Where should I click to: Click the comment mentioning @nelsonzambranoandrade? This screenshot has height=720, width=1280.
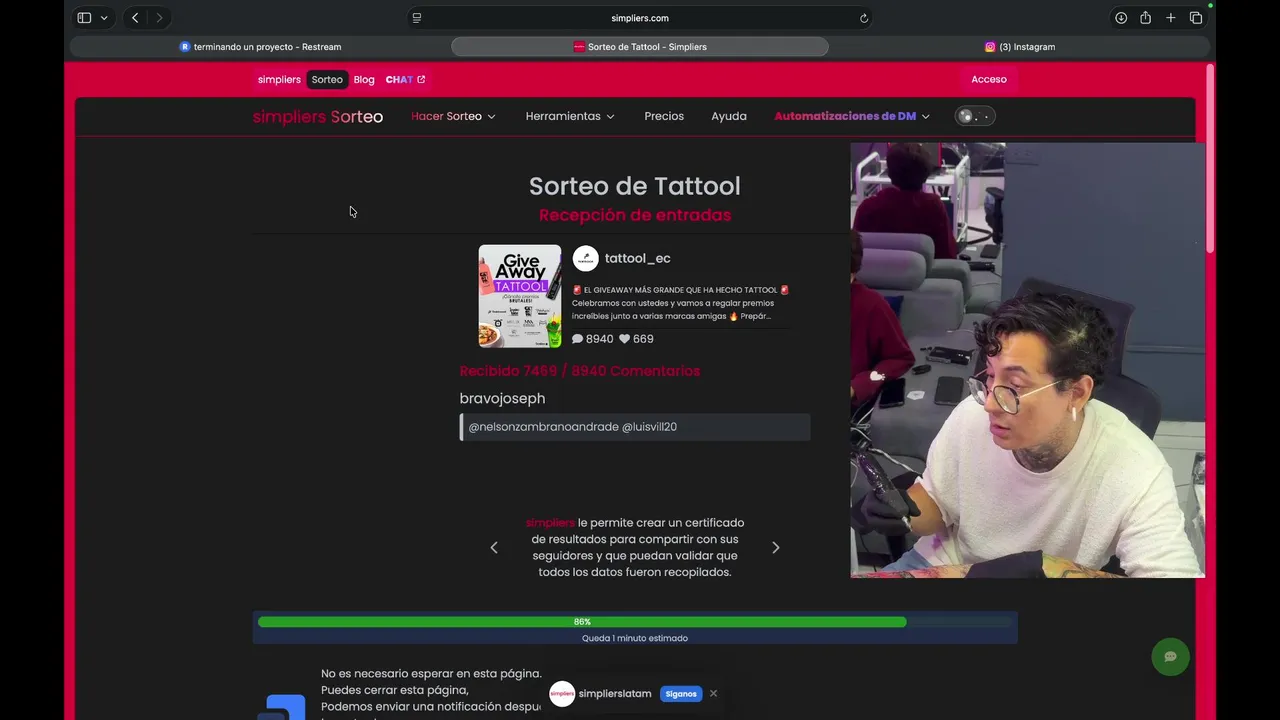[x=635, y=427]
